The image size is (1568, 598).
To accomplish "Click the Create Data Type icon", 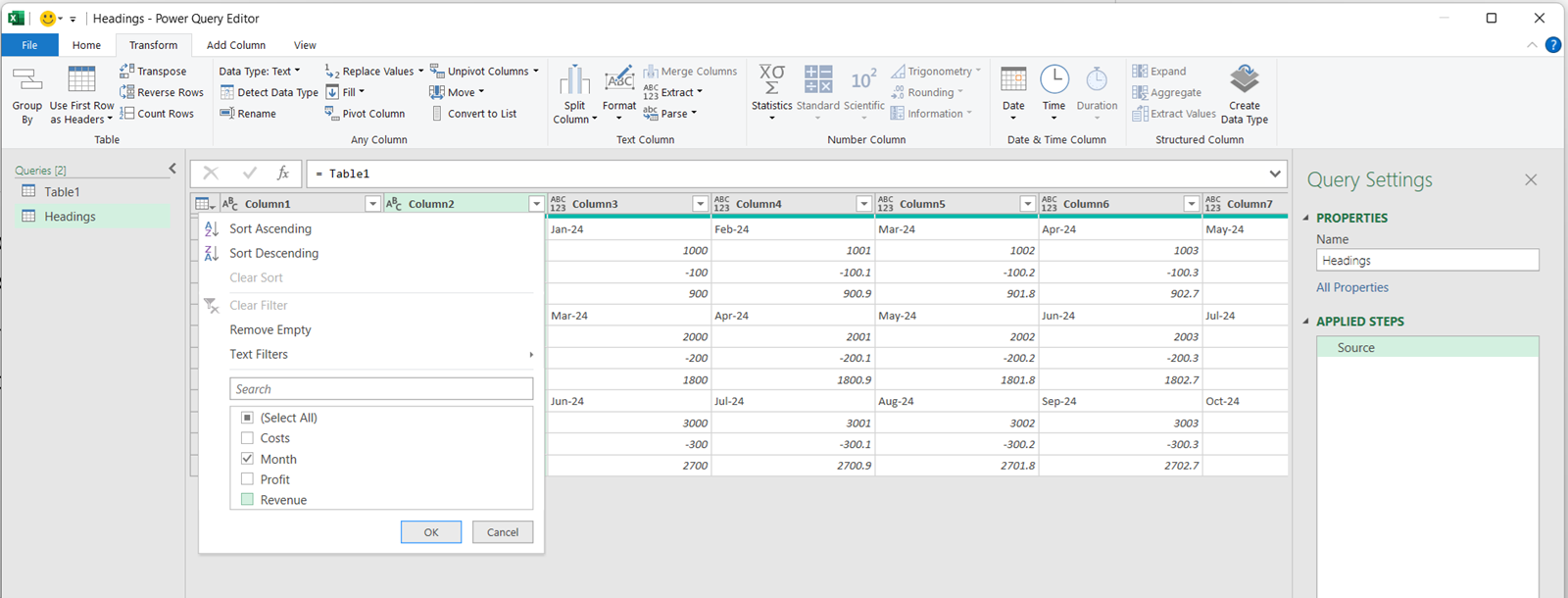I will [x=1245, y=79].
